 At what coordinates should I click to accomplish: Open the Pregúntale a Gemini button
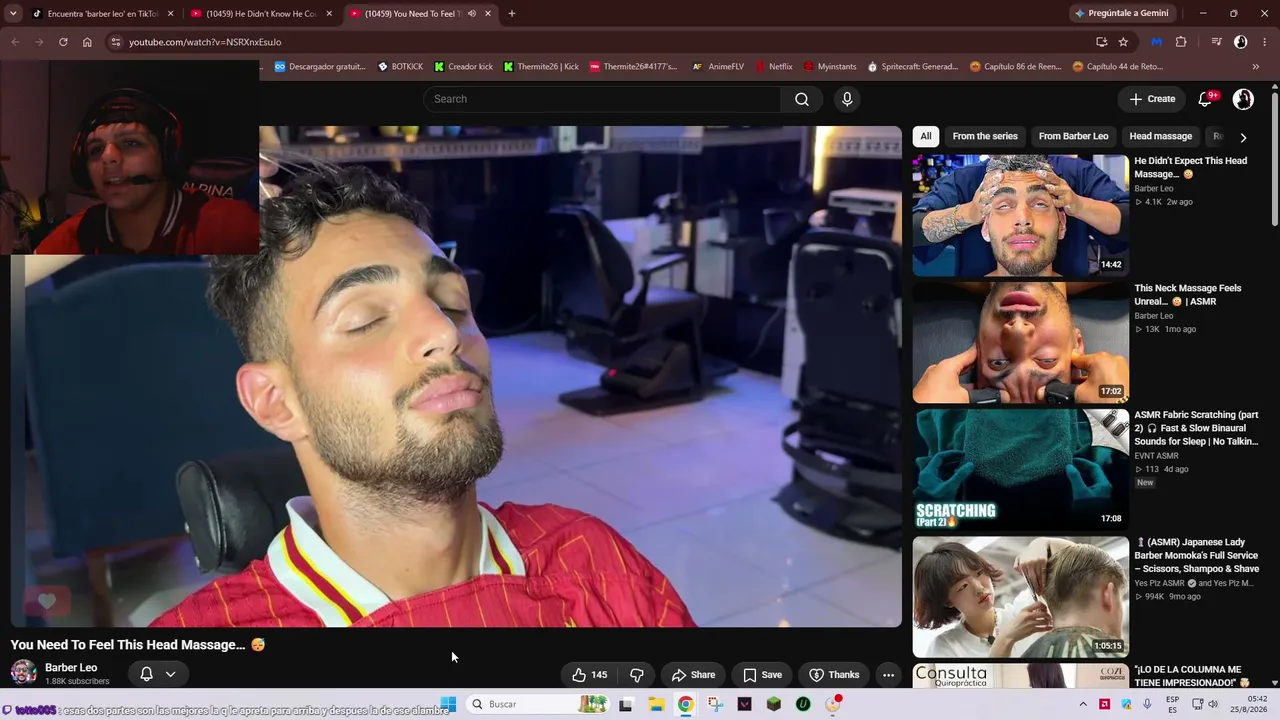click(x=1120, y=13)
